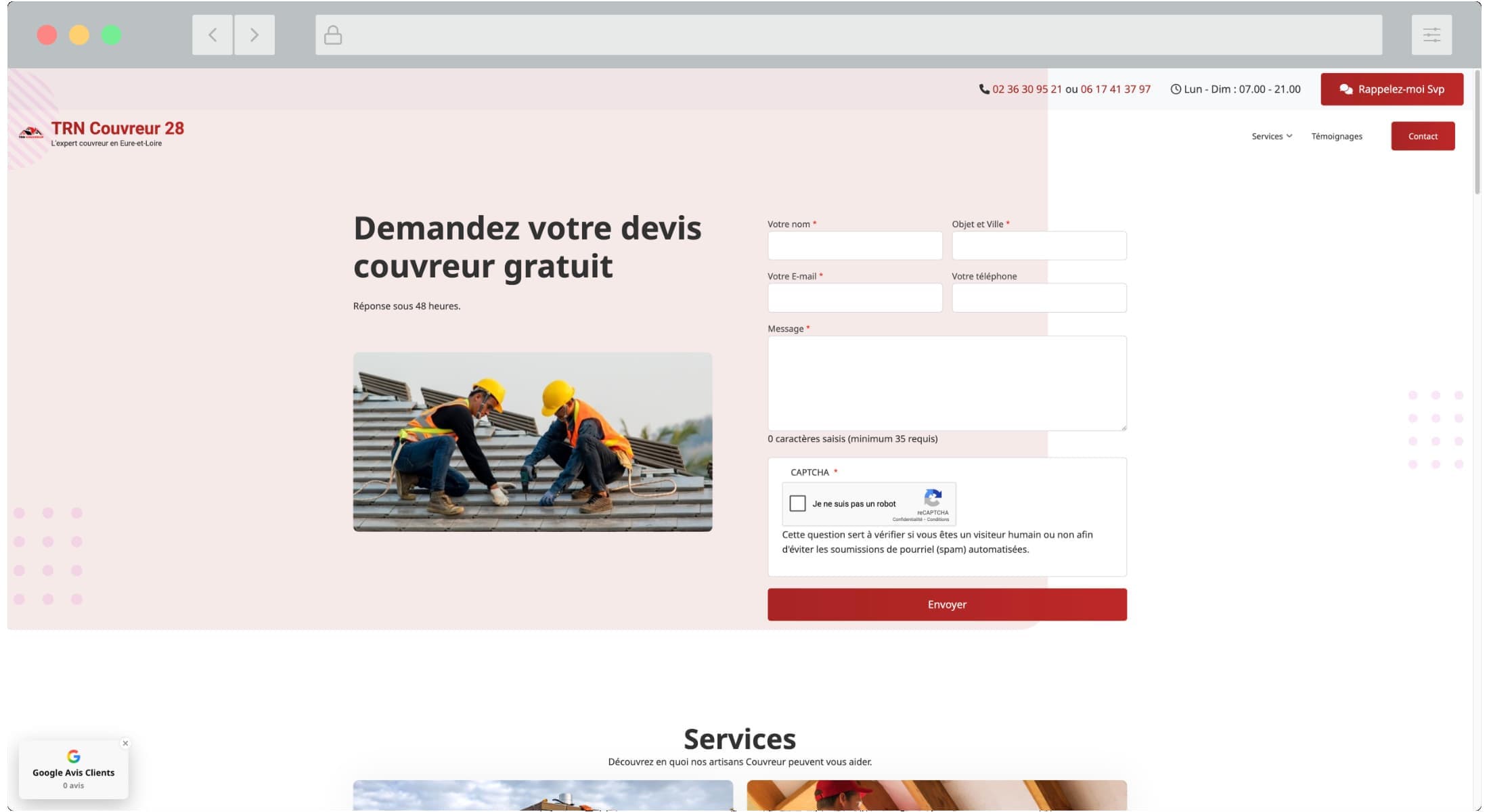Call the 02 36 30 95 21 number link
1489x812 pixels.
click(x=1026, y=89)
